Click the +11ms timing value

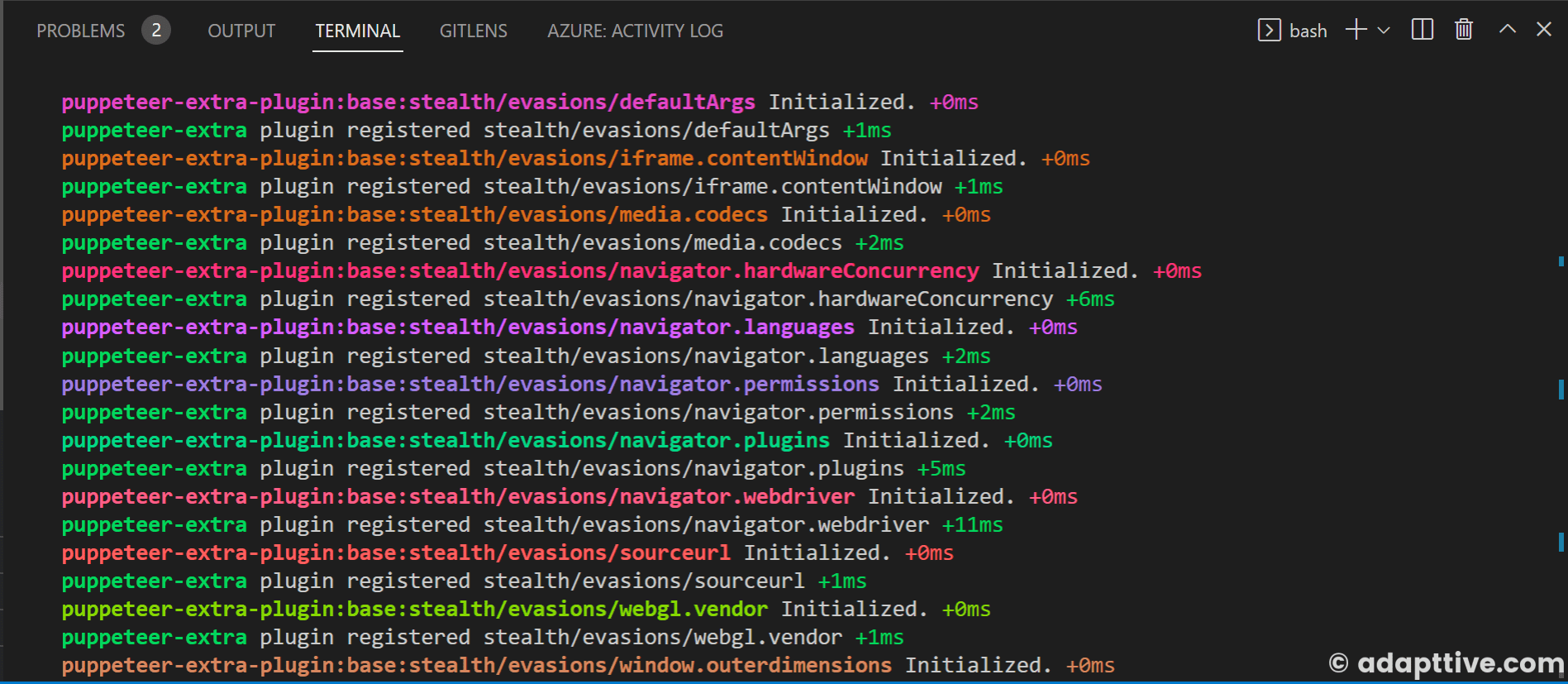pyautogui.click(x=973, y=525)
